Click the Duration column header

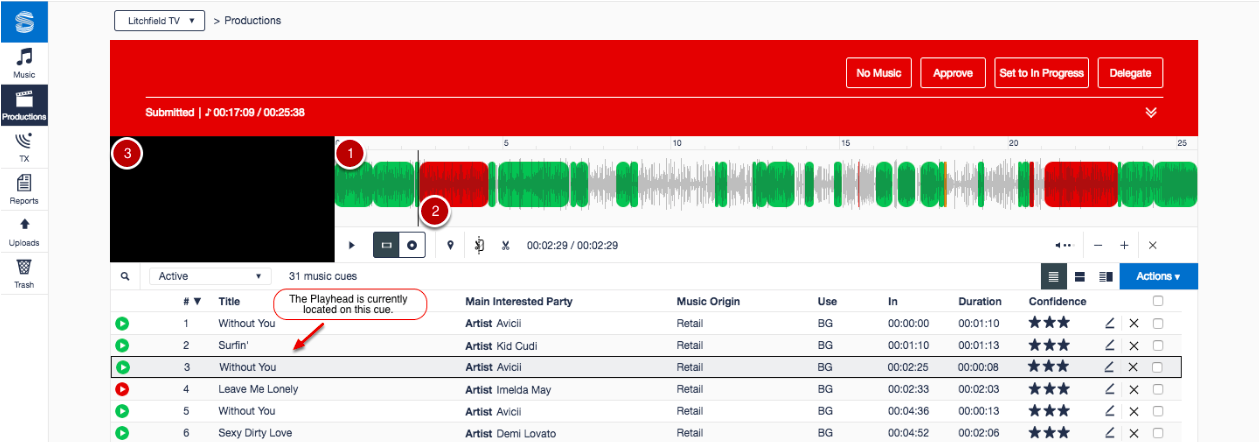pyautogui.click(x=980, y=301)
